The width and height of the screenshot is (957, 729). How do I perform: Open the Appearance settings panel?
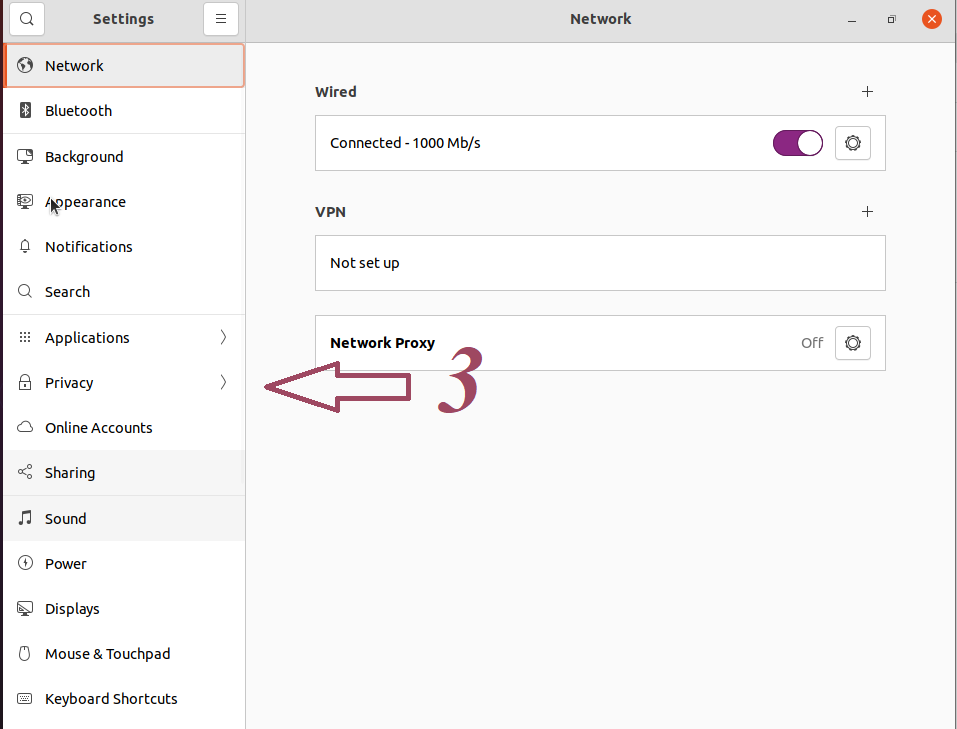tap(86, 202)
